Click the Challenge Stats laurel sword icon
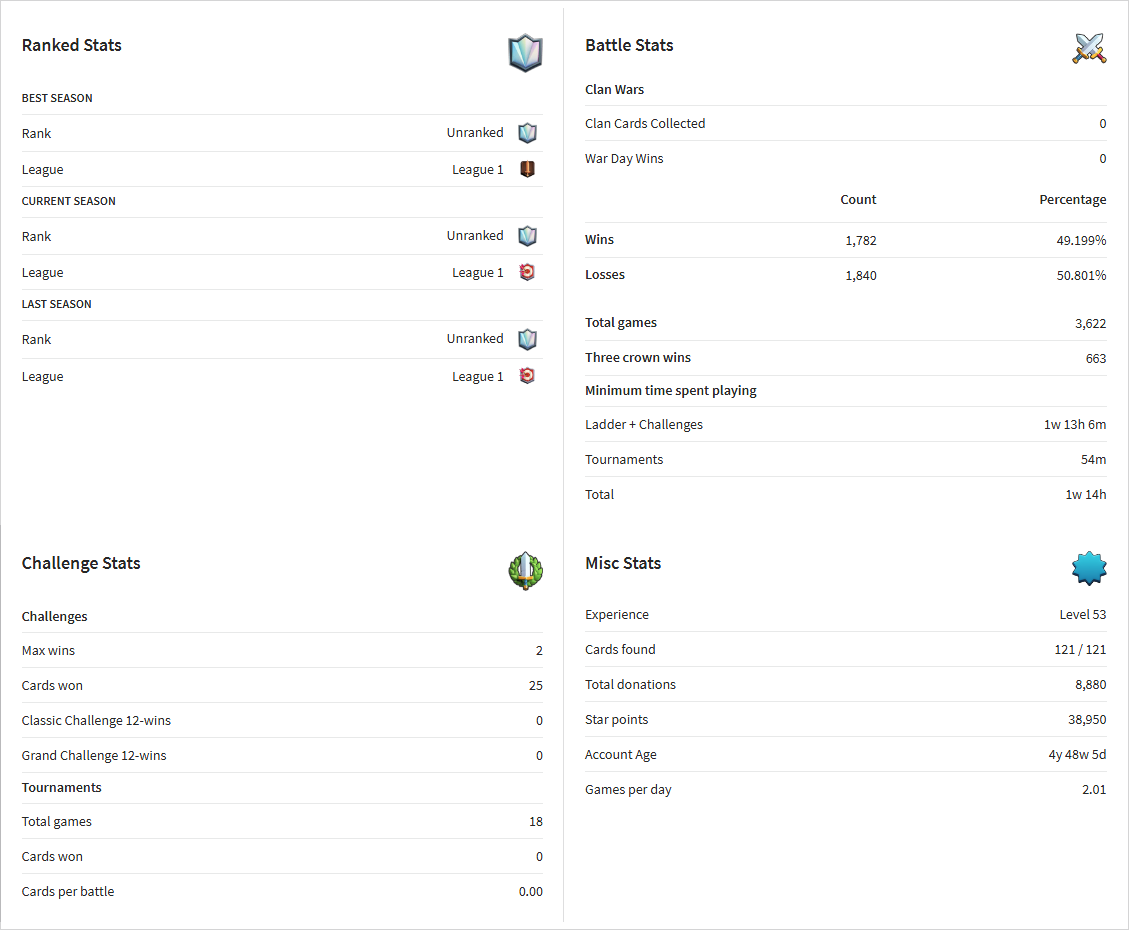Image resolution: width=1129 pixels, height=930 pixels. [x=525, y=571]
